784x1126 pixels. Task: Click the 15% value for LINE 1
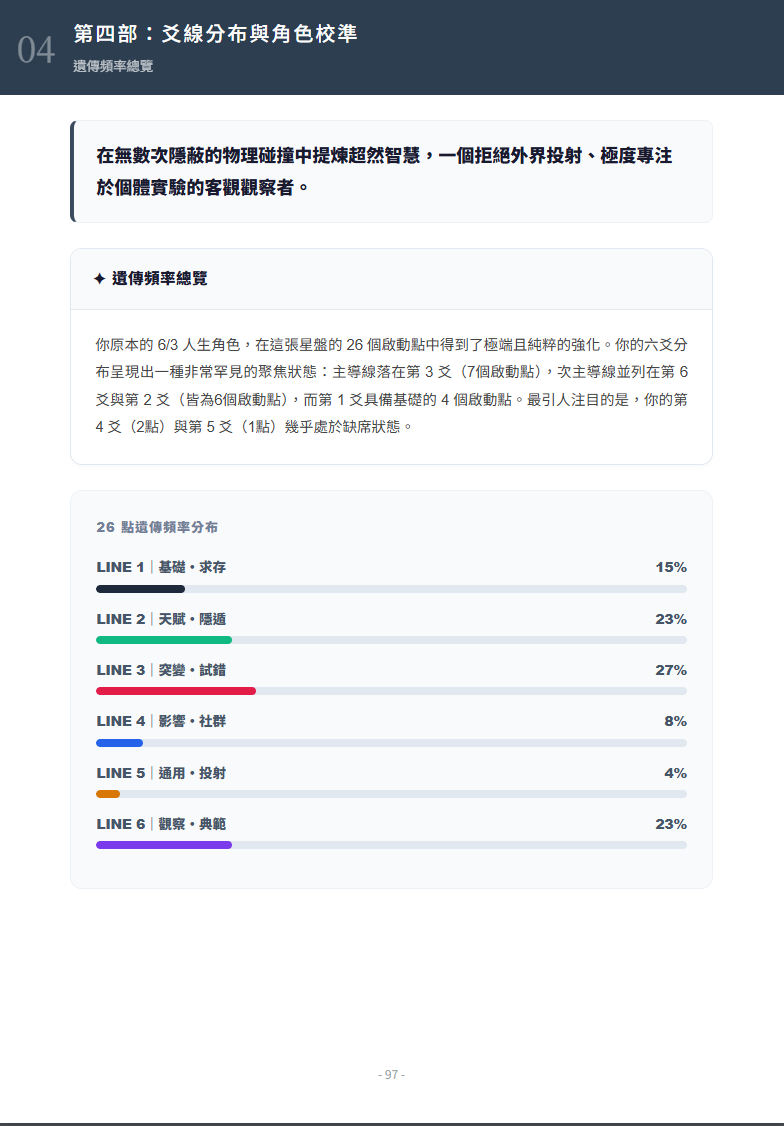pyautogui.click(x=671, y=567)
